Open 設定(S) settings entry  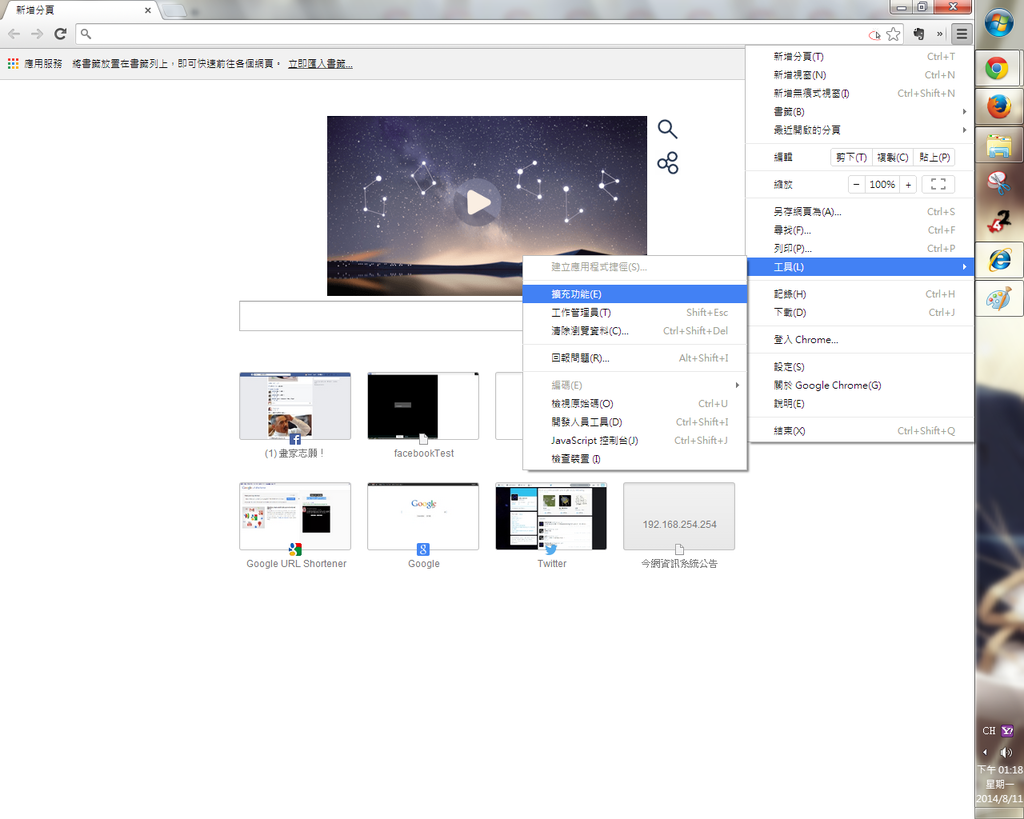(860, 367)
